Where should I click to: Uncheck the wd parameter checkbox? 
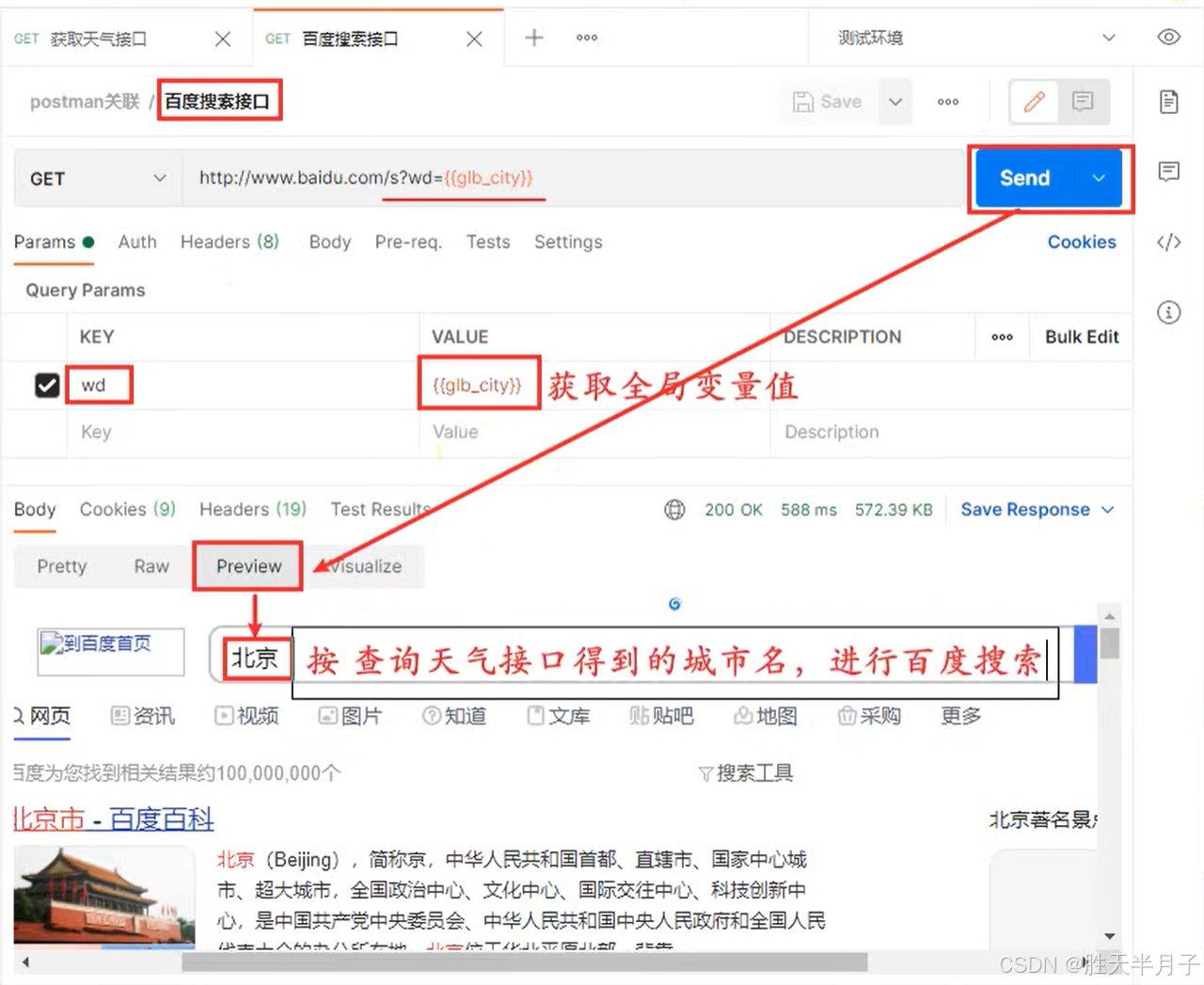[47, 385]
